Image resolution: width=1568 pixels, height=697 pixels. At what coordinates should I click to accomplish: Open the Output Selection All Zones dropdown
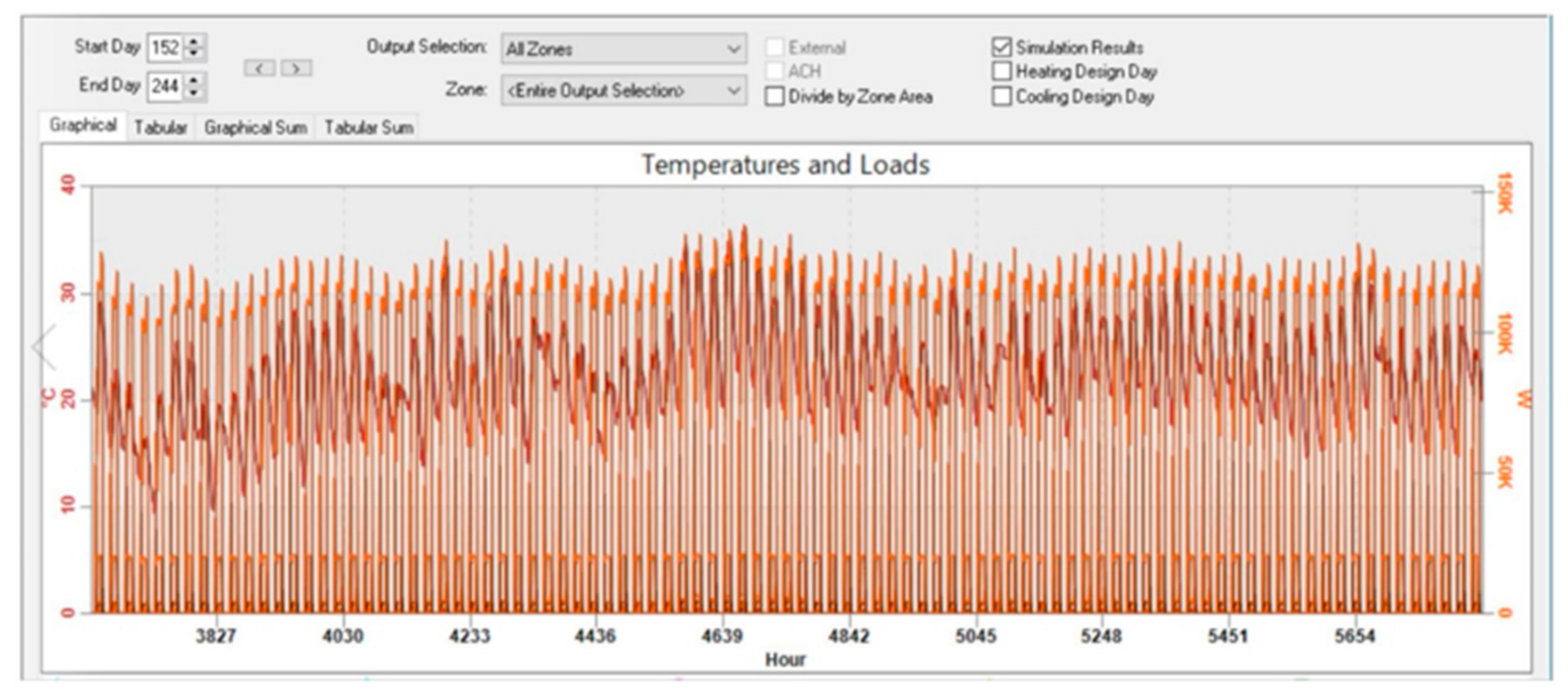click(624, 49)
